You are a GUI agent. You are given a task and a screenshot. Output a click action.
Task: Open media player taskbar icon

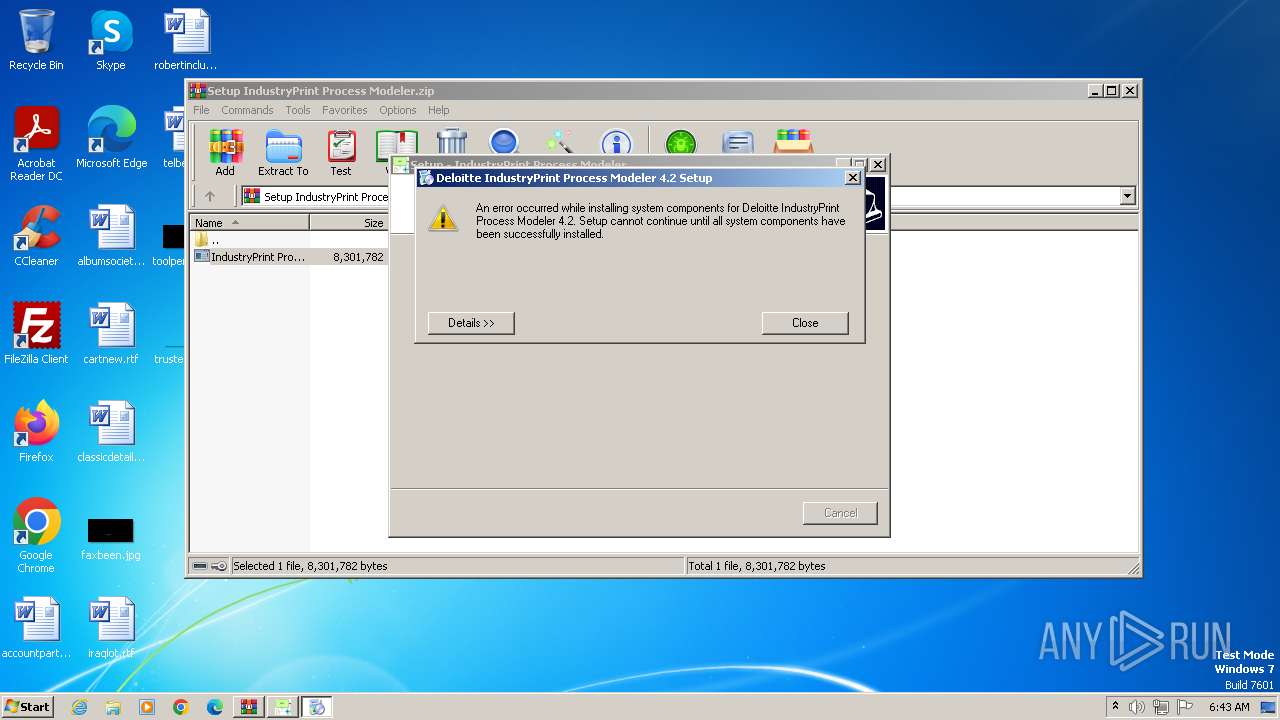pyautogui.click(x=147, y=707)
